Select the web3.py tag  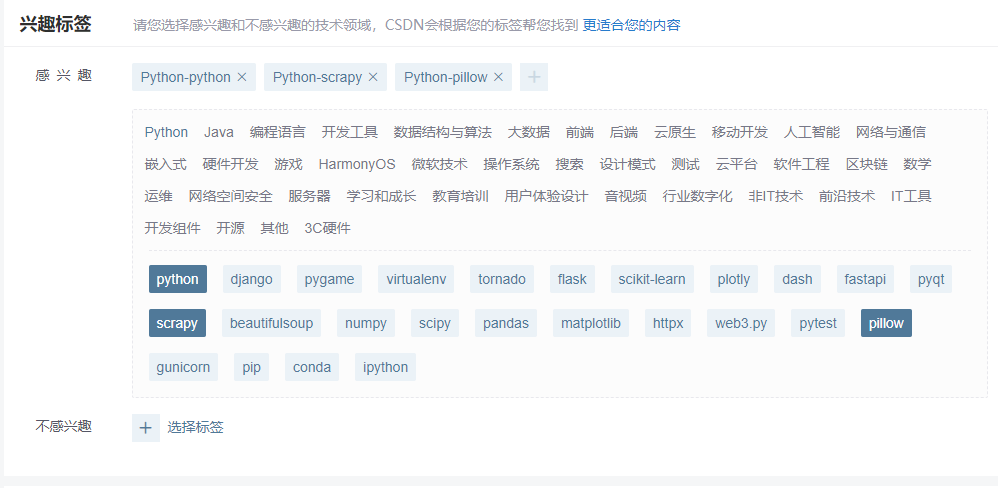pos(741,323)
